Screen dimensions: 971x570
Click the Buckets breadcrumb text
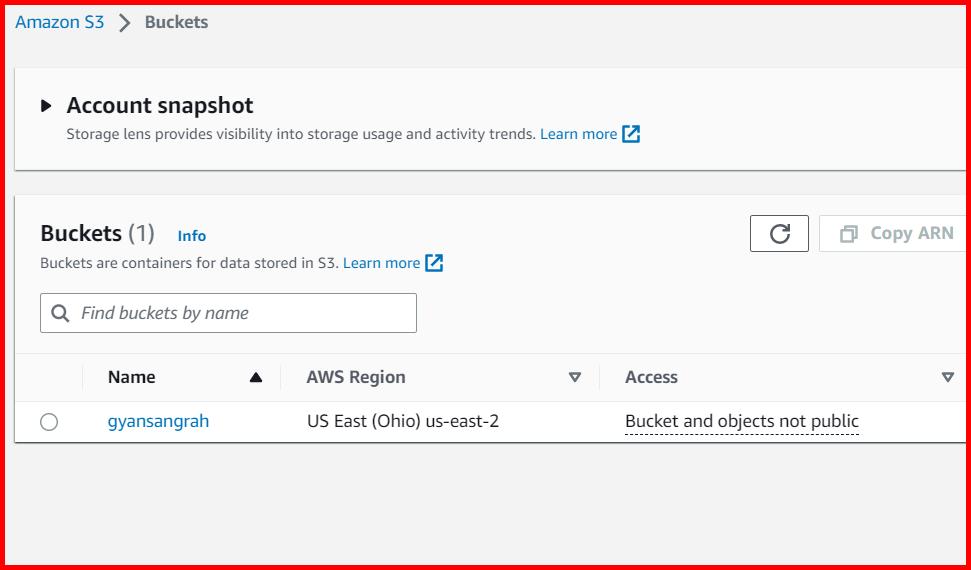pos(176,22)
